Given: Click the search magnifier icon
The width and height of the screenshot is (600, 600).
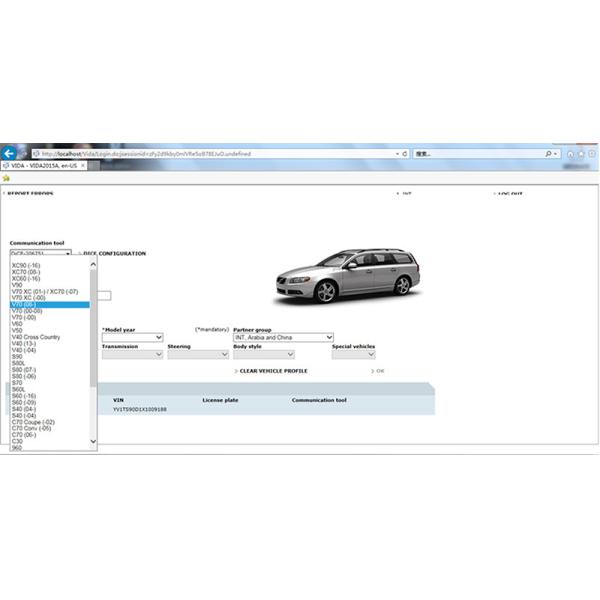Looking at the screenshot, I should click(x=548, y=154).
